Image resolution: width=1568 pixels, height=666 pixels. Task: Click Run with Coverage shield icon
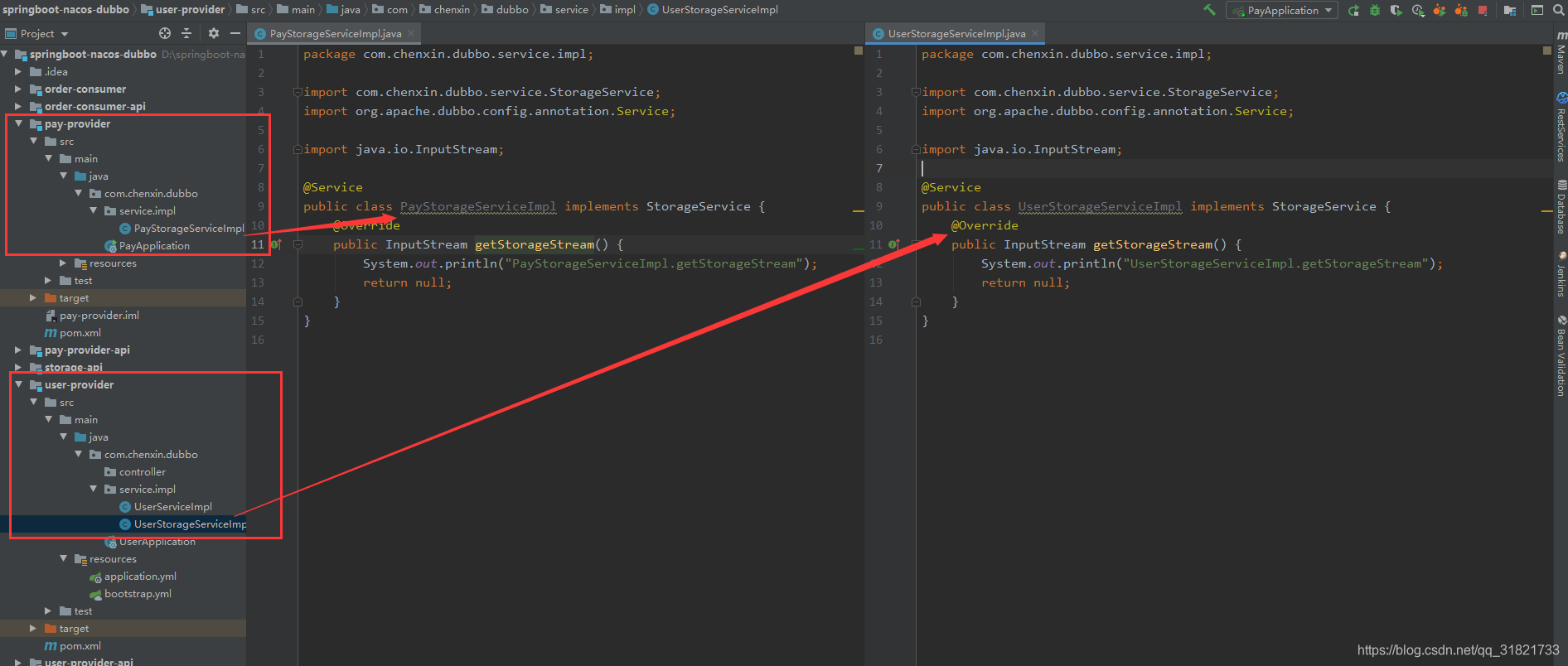click(1396, 10)
